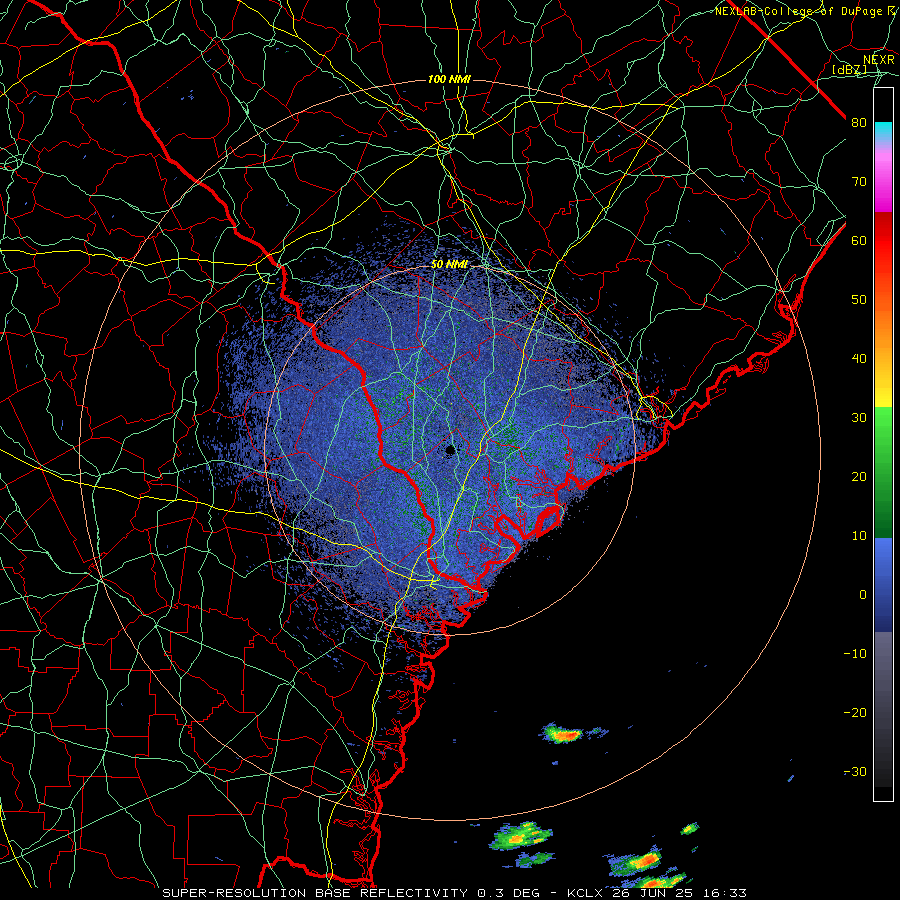Click the -20 value on the dBZ scale

click(855, 713)
